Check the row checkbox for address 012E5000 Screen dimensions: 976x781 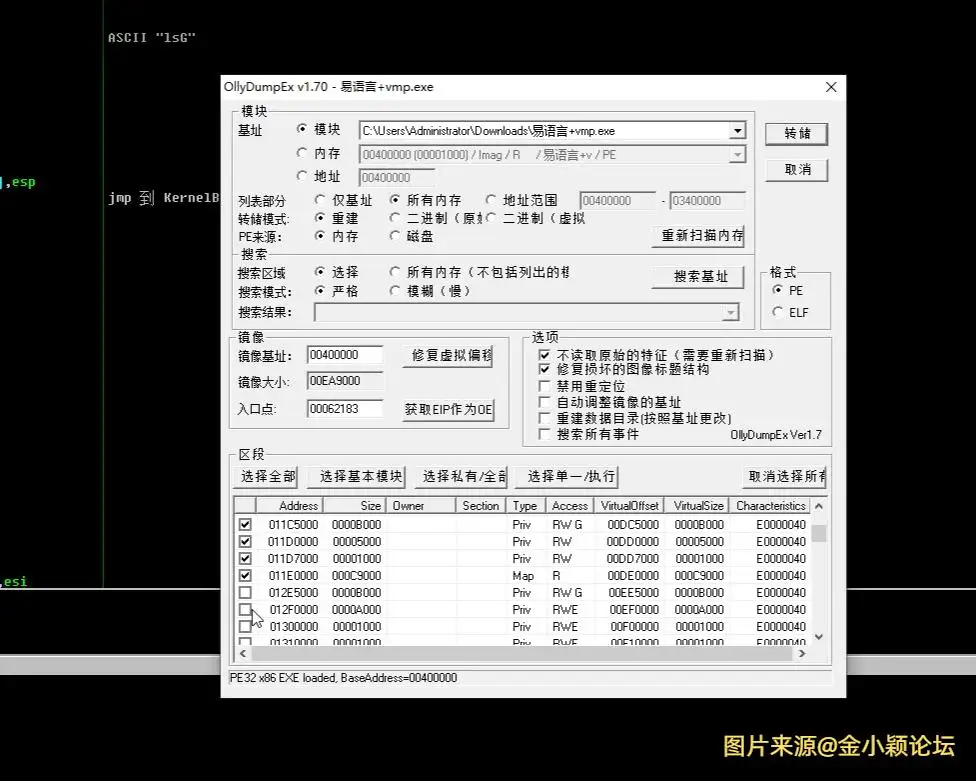click(x=245, y=592)
